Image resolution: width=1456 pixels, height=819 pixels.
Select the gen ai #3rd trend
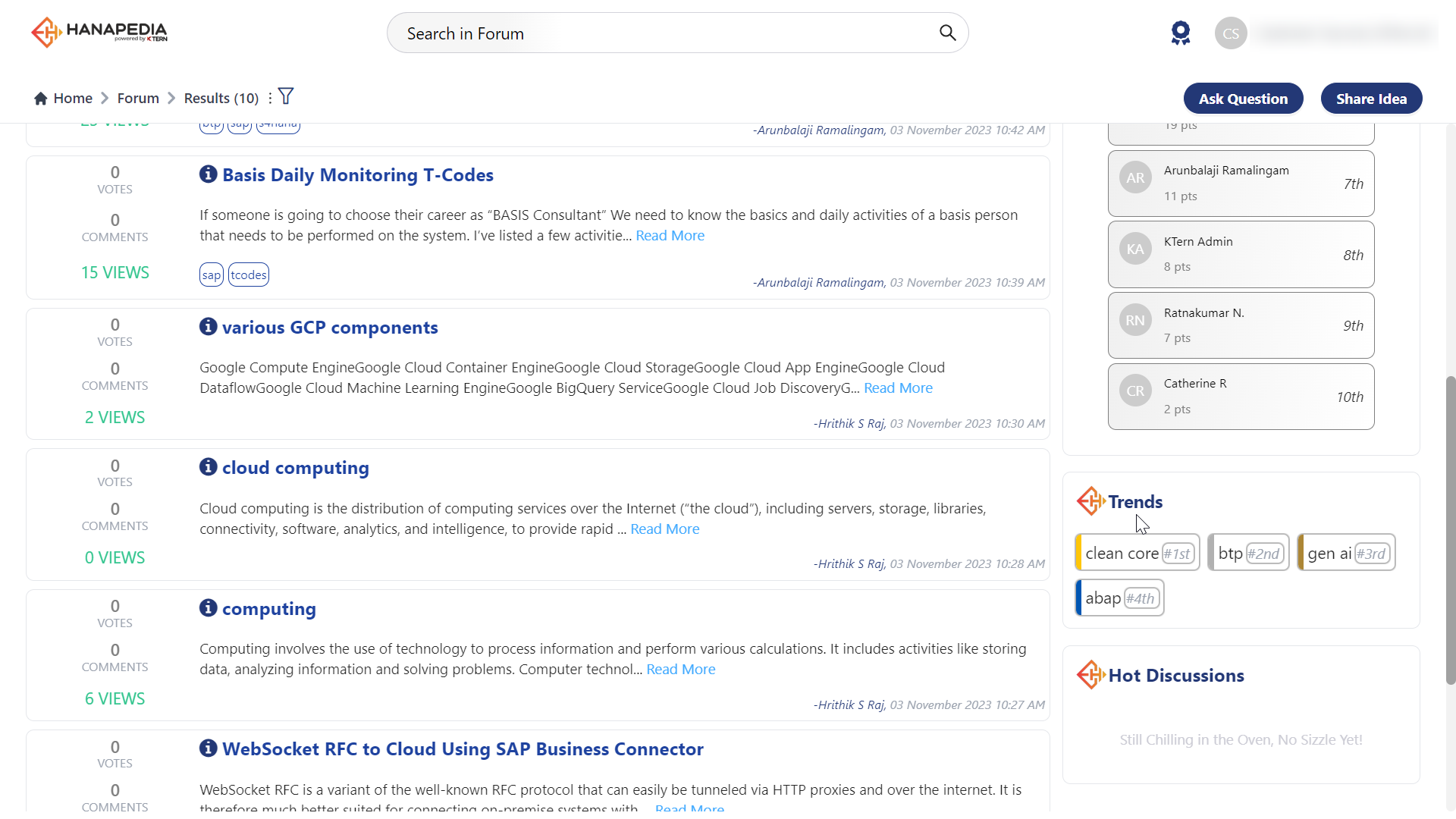point(1346,553)
